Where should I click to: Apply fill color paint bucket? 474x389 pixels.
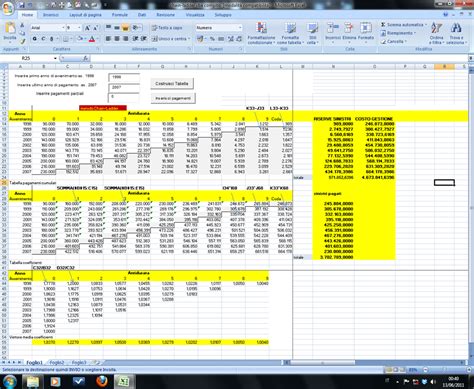coord(80,39)
